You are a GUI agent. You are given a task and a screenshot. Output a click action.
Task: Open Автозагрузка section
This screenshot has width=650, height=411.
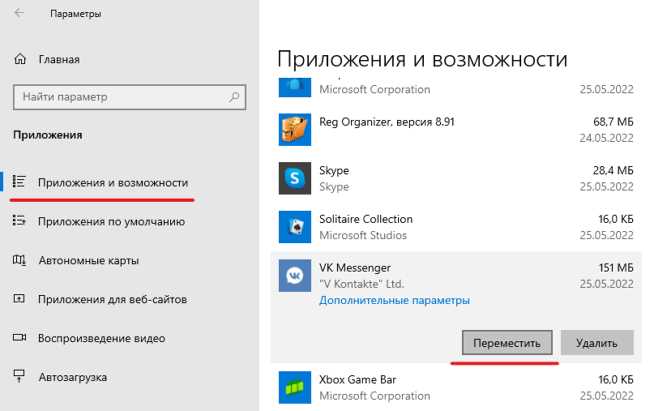[73, 377]
